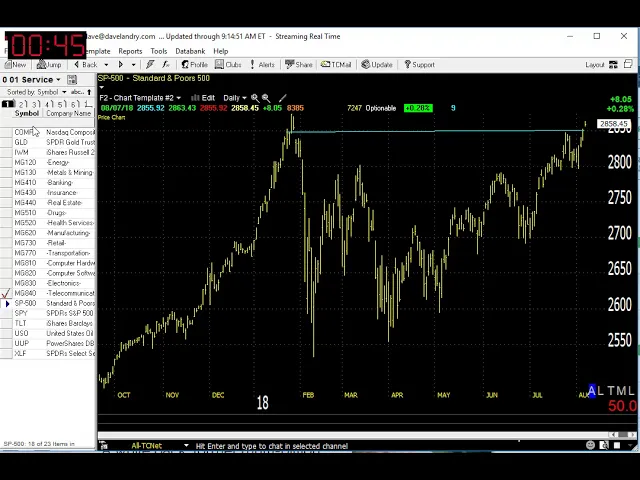Click the watchlist grid icon beside Service
Viewport: 640px width, 480px height.
[72, 80]
